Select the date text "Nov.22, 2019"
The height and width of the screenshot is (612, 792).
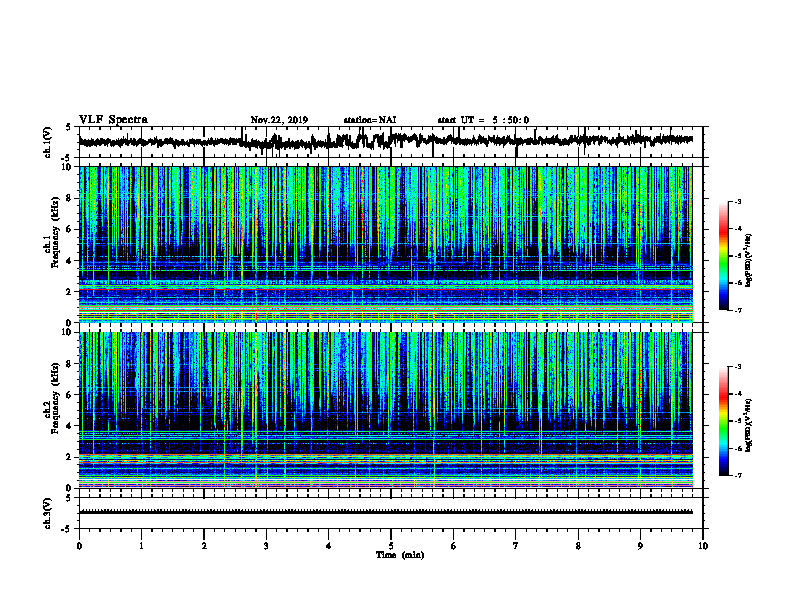279,120
